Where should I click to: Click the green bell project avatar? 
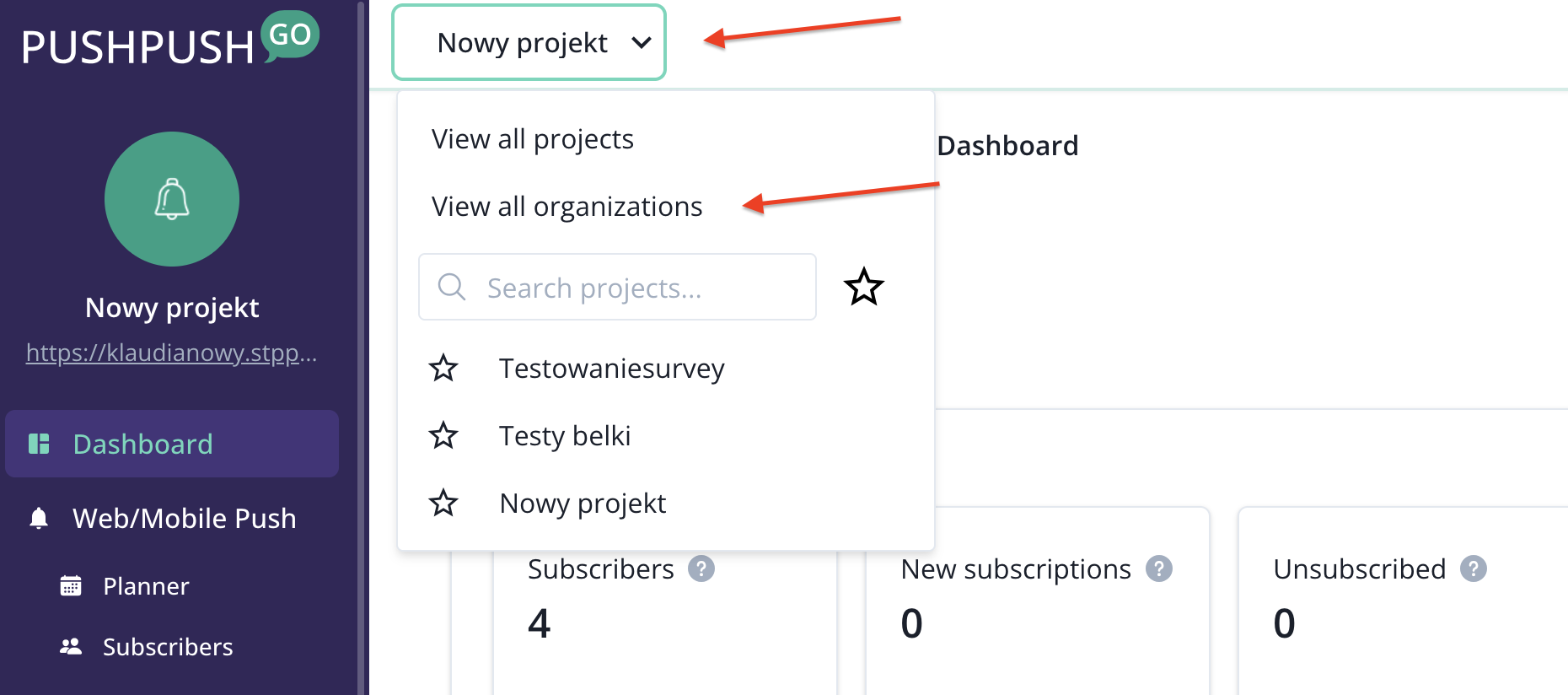click(x=172, y=199)
